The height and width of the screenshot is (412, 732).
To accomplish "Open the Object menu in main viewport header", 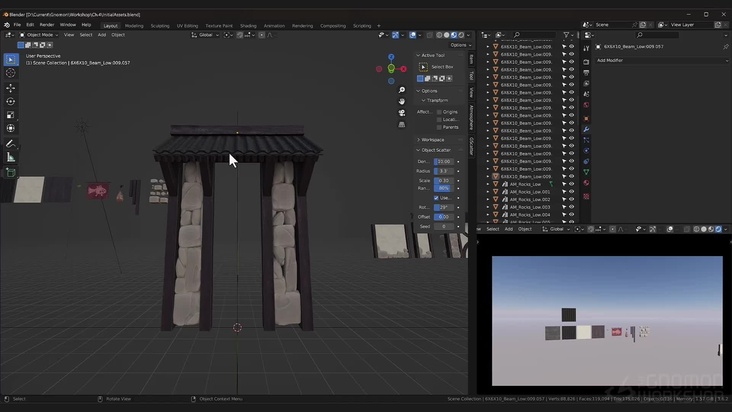I will (118, 35).
